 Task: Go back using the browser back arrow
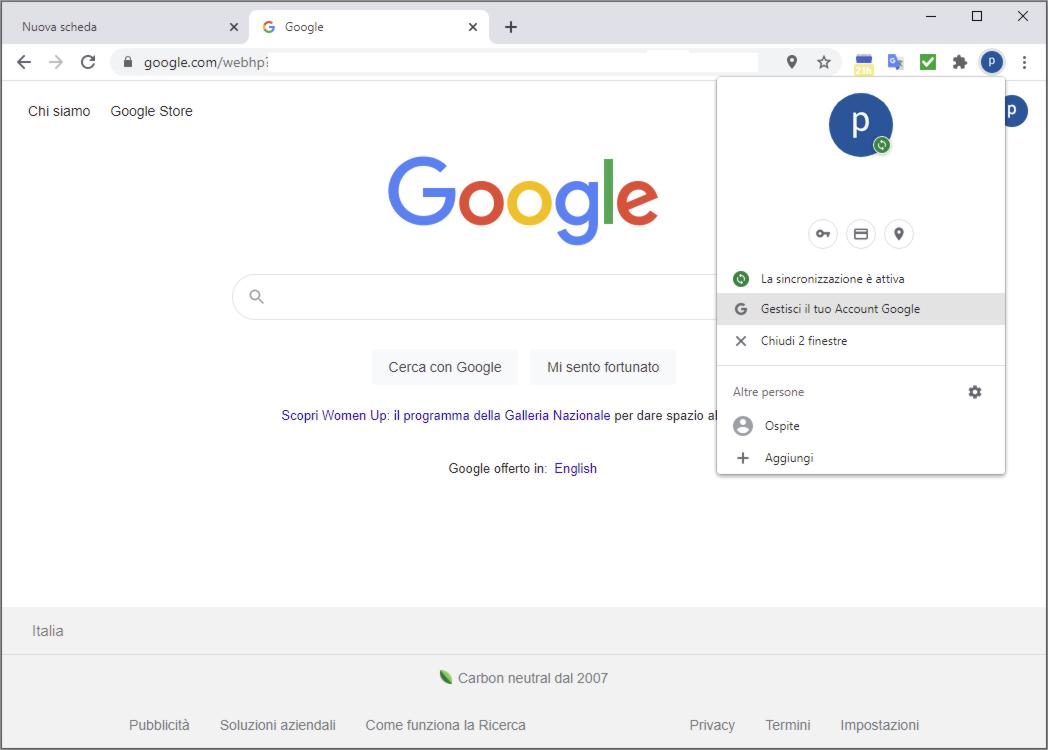pos(24,62)
